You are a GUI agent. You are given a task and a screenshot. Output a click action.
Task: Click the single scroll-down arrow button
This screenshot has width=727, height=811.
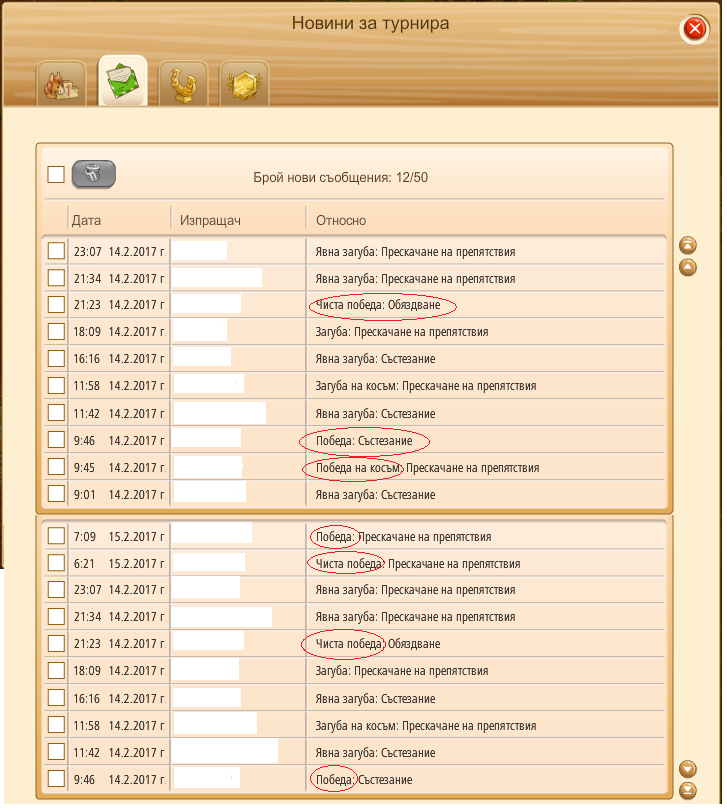click(688, 769)
